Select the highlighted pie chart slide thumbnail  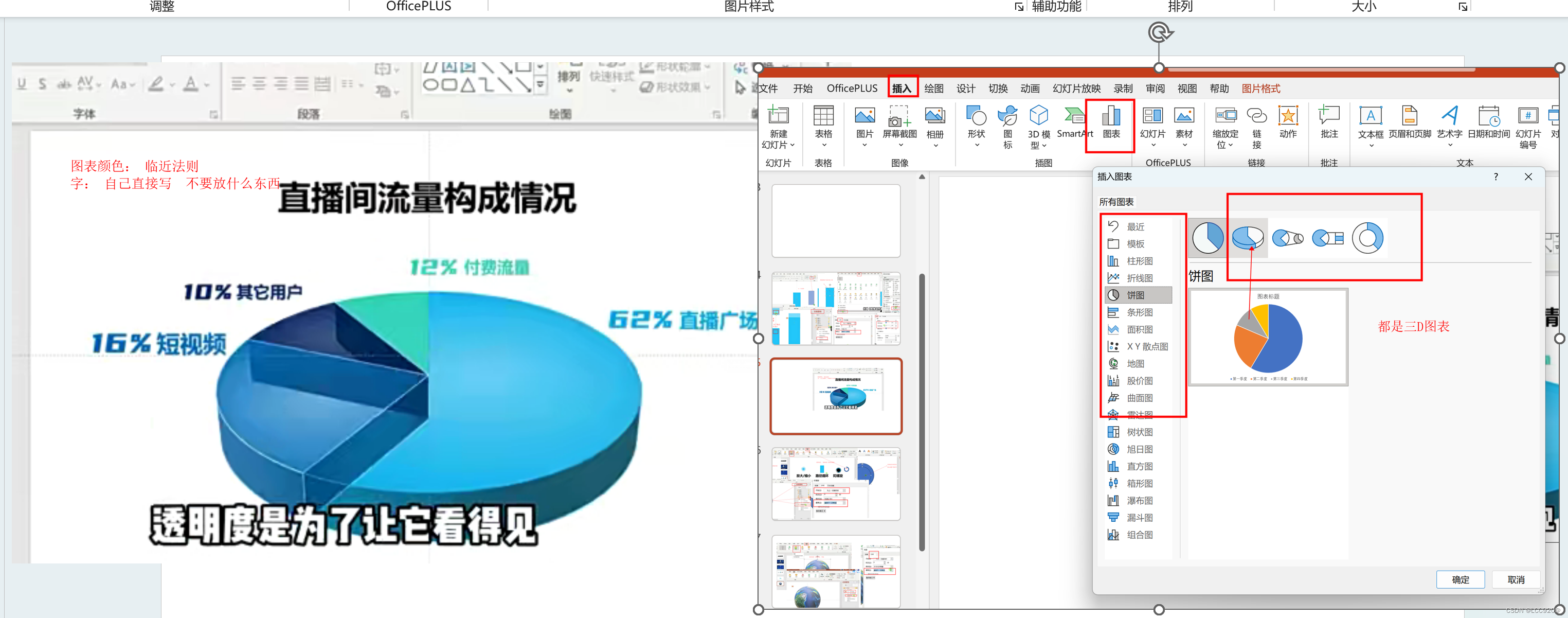836,396
